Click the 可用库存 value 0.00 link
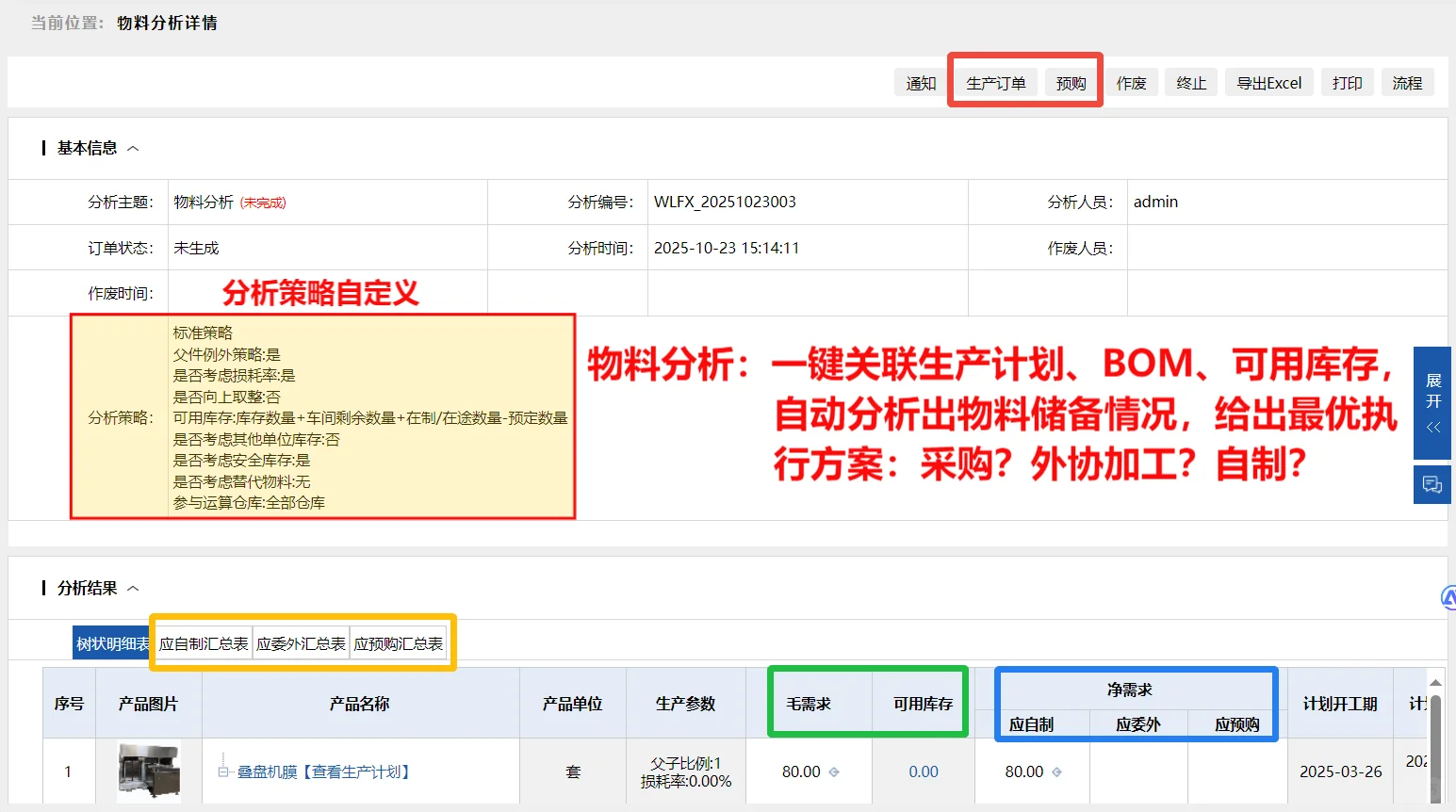The image size is (1456, 812). point(923,771)
